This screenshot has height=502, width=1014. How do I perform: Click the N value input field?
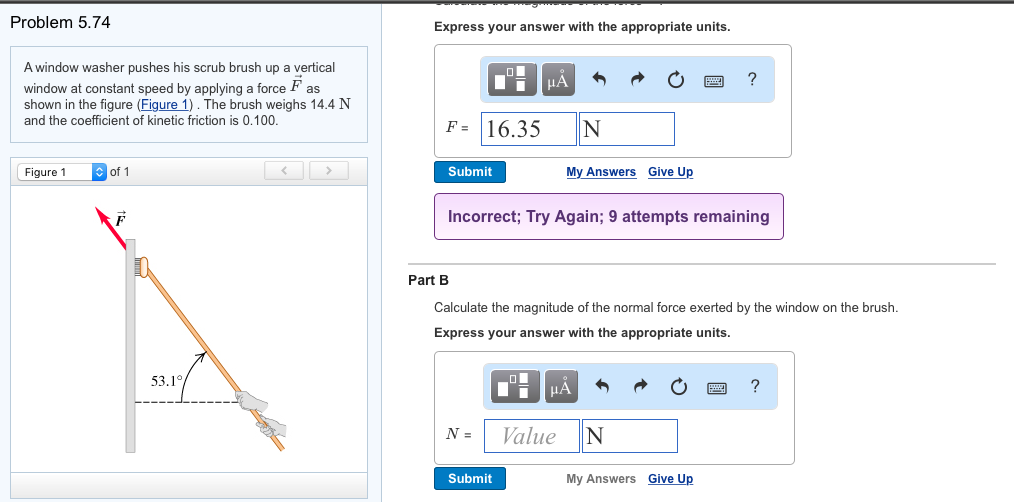[531, 436]
